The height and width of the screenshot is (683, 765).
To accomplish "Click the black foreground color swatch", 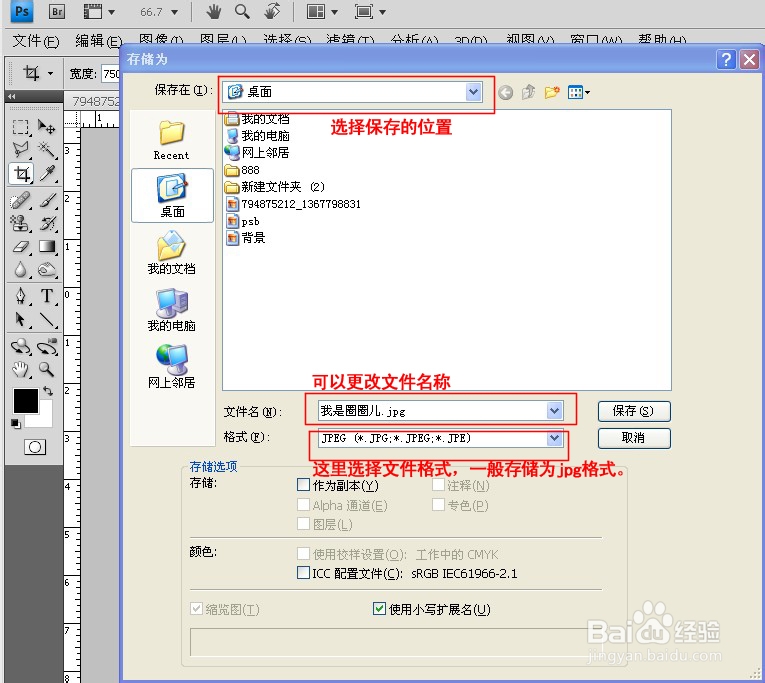I will pos(25,401).
